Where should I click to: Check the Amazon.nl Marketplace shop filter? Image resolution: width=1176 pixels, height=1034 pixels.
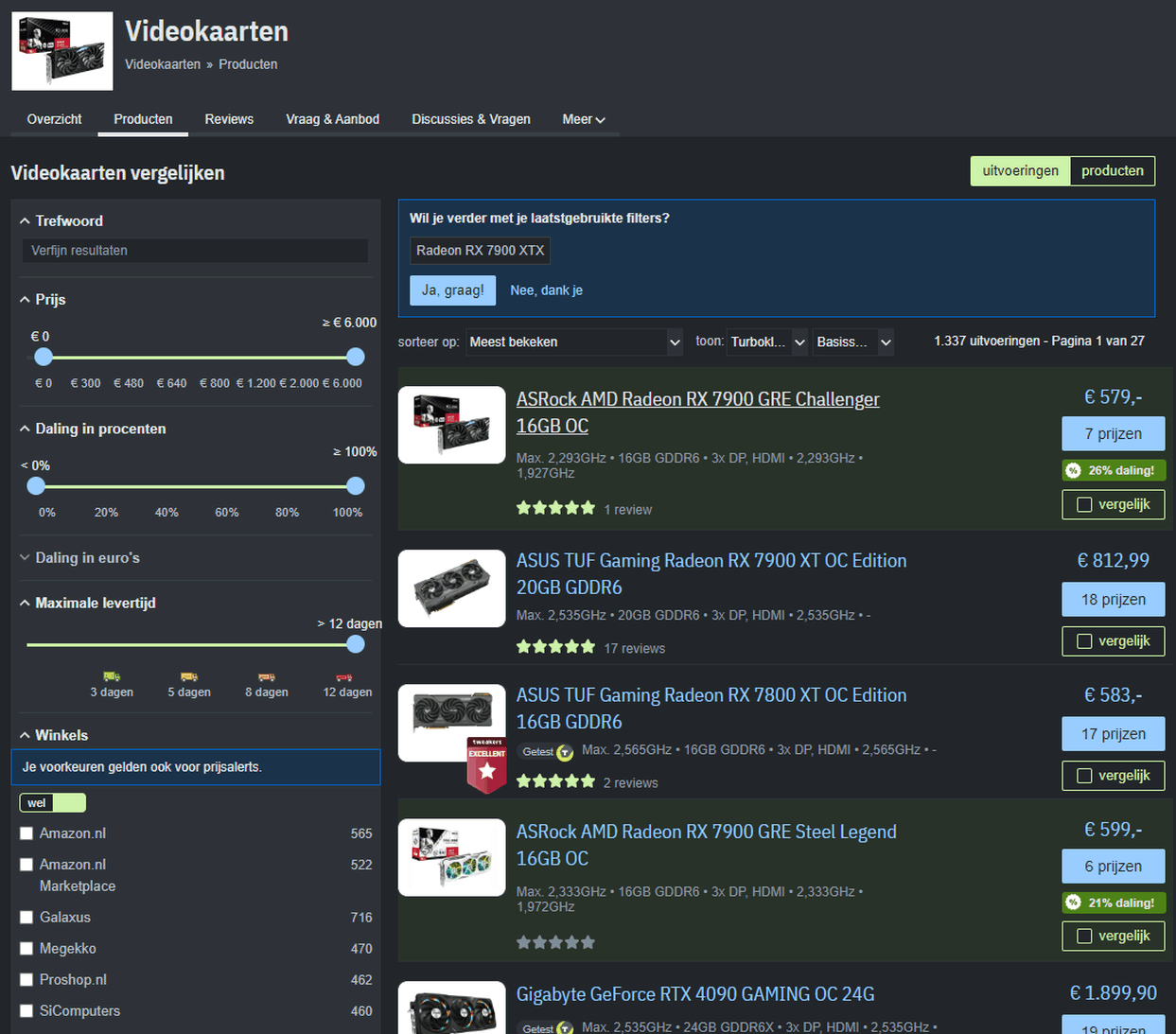click(x=26, y=865)
